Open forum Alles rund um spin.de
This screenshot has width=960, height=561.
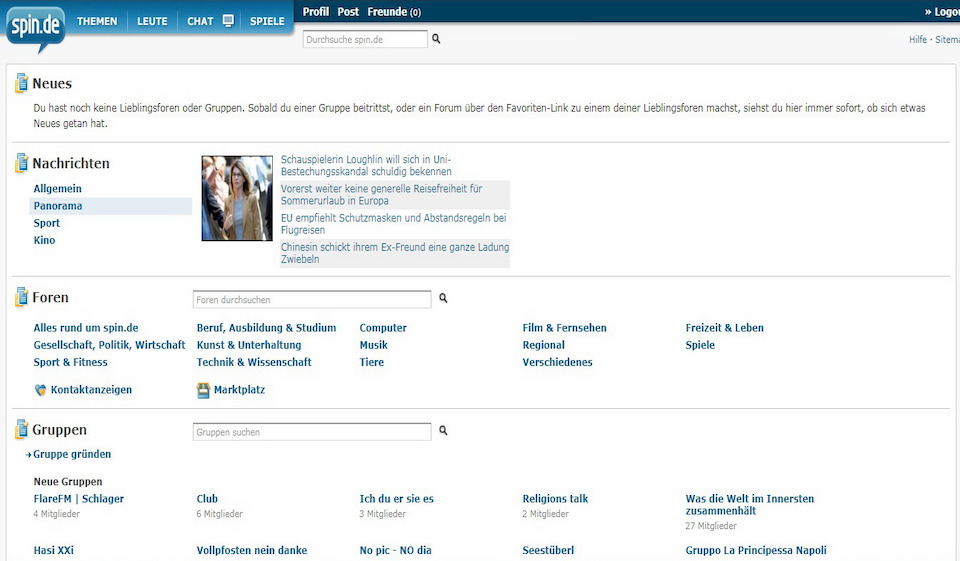(86, 328)
